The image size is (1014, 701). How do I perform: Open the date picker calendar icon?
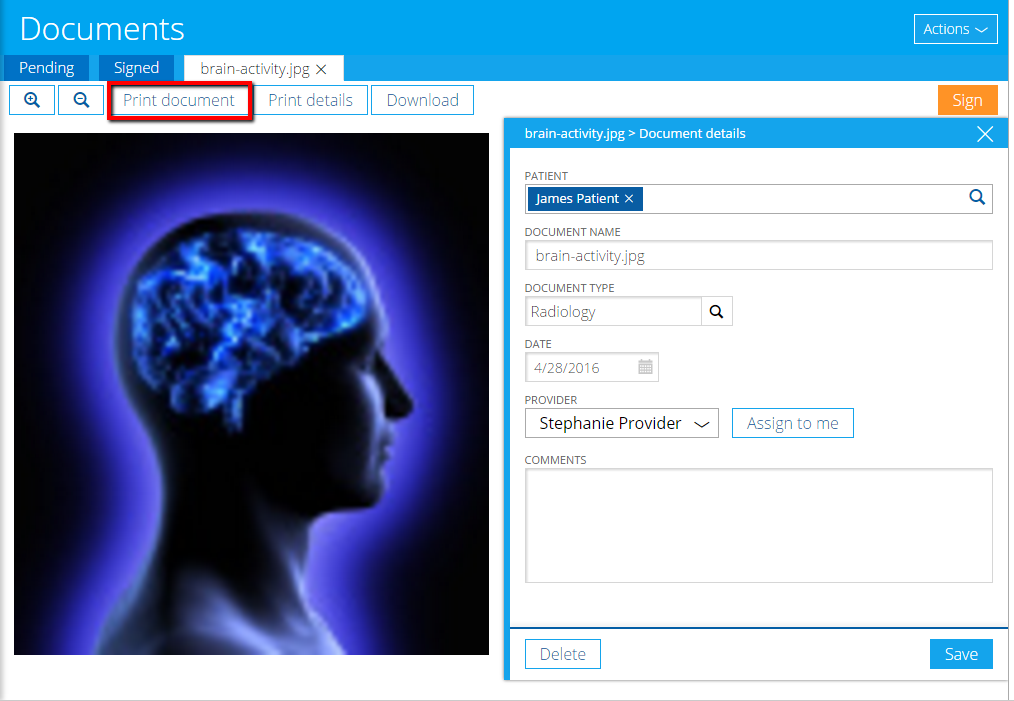coord(645,367)
